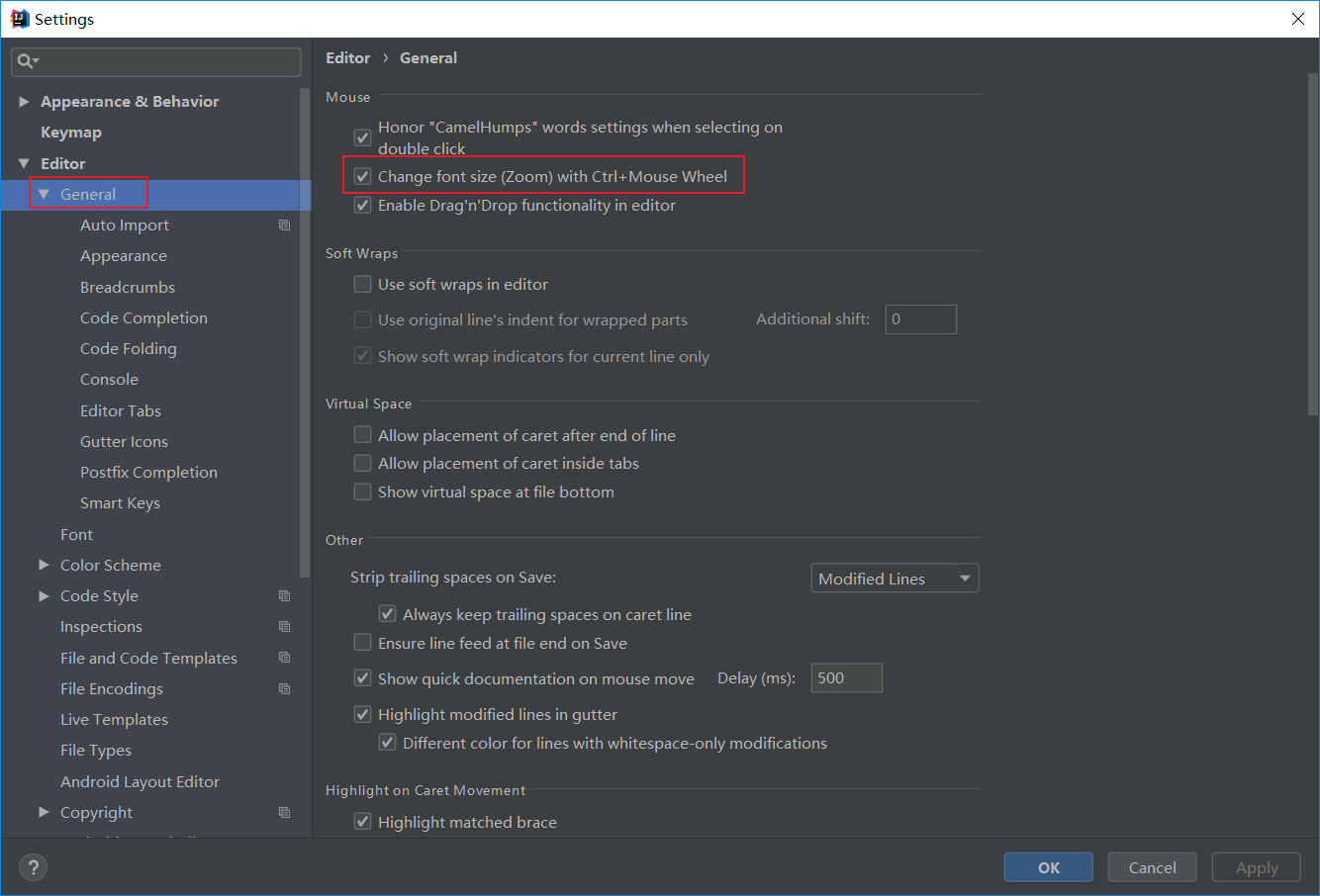Toggle Always keep trailing spaces on caret line

coord(388,614)
